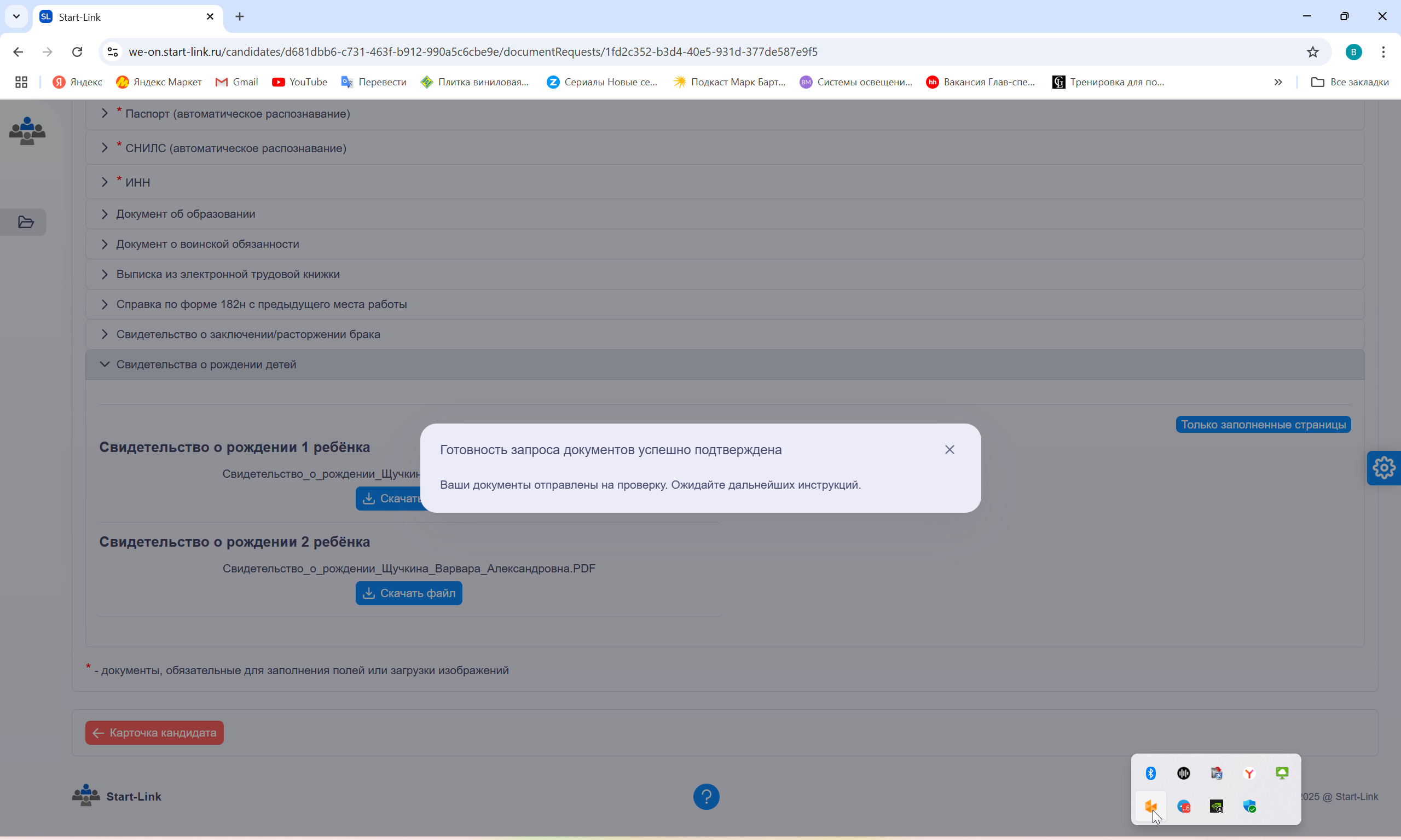Image resolution: width=1401 pixels, height=840 pixels.
Task: Expand Выписка из электронной трудовой книжки
Action: tap(725, 274)
